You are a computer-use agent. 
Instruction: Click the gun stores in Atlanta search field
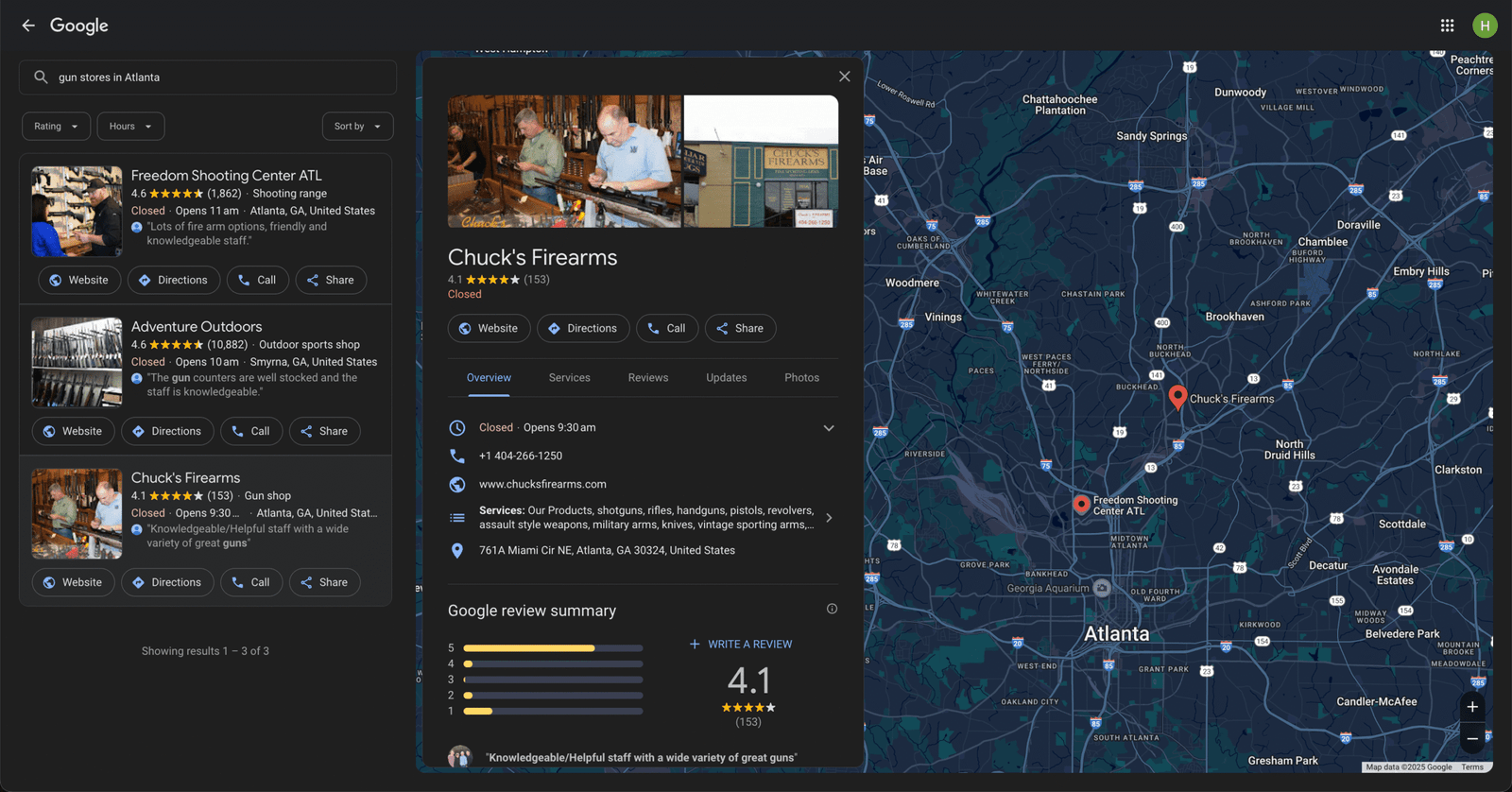pyautogui.click(x=208, y=77)
